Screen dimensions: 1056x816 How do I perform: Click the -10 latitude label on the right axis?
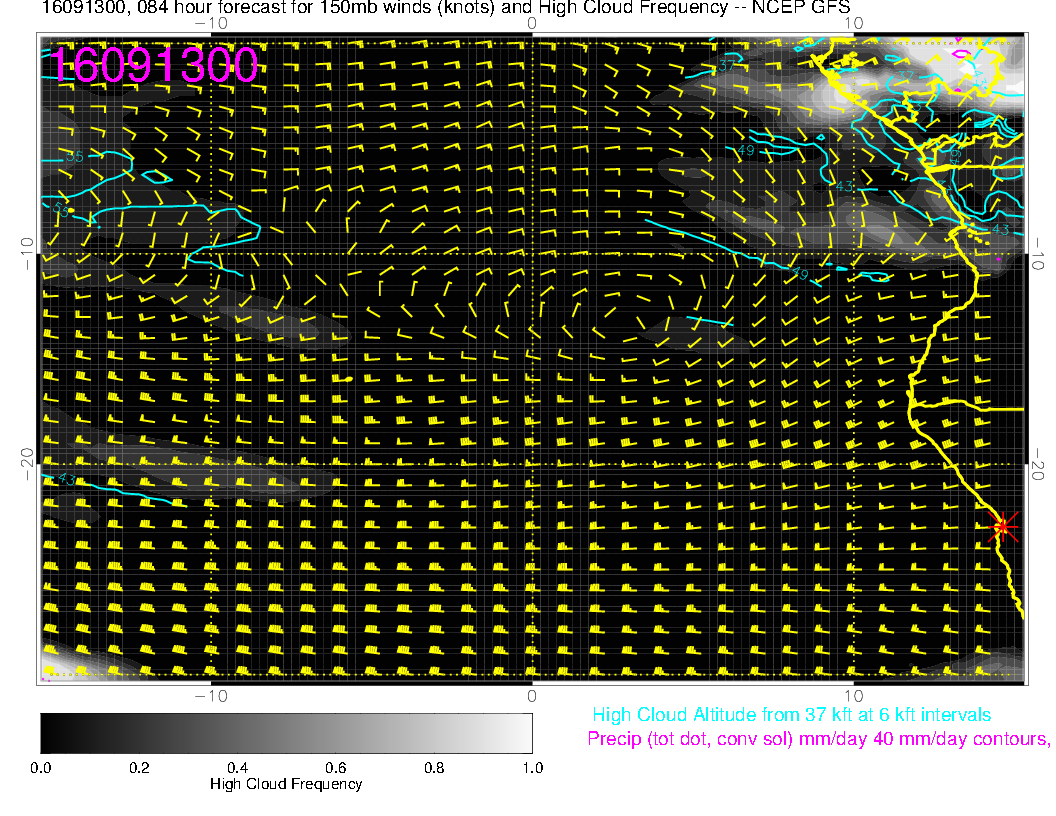1038,253
